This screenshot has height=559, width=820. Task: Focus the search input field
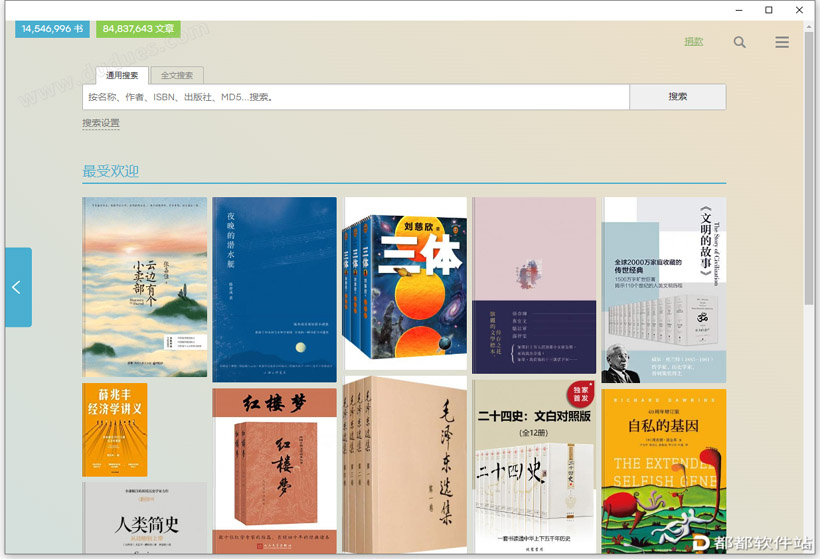pos(356,97)
